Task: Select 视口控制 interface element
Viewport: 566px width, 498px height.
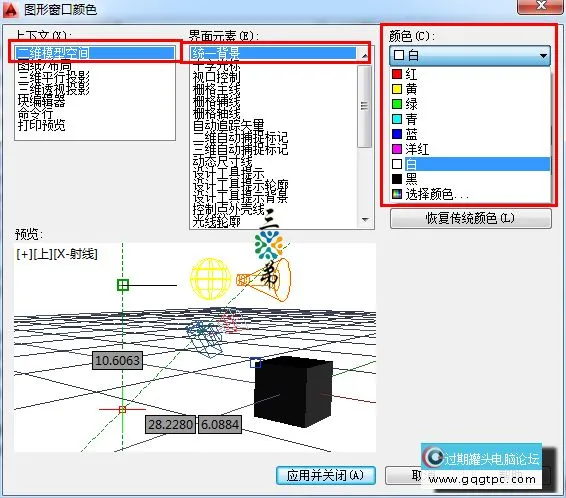Action: tap(216, 77)
